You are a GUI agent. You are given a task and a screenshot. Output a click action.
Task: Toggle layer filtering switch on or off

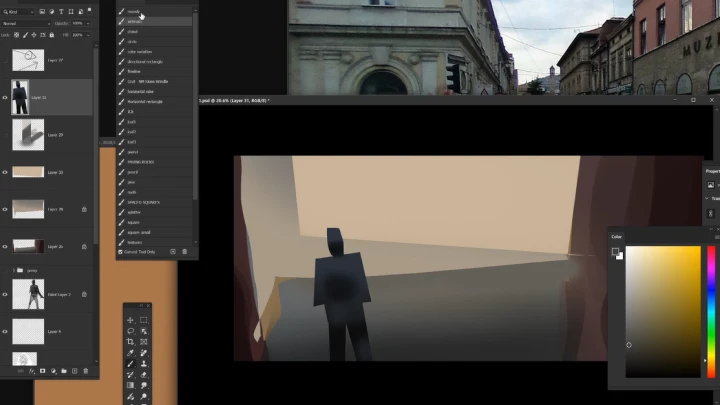pyautogui.click(x=90, y=11)
